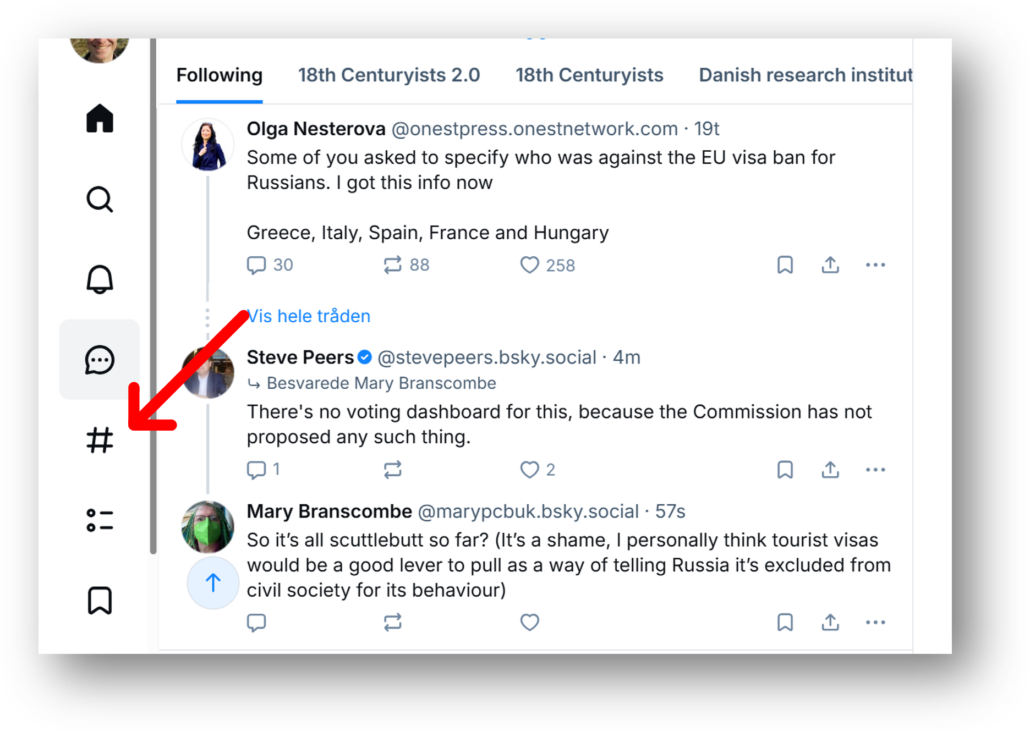Open Saved bookmarks icon in sidebar
The width and height of the screenshot is (1030, 732).
click(x=100, y=600)
